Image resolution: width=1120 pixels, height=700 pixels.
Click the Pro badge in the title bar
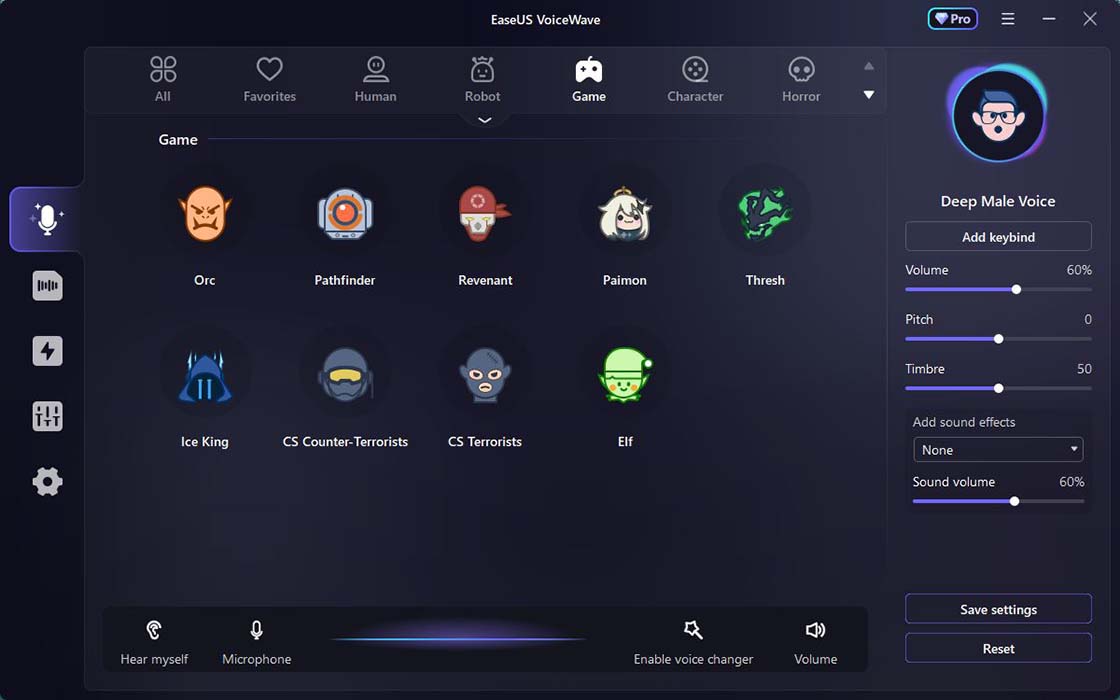pos(951,18)
